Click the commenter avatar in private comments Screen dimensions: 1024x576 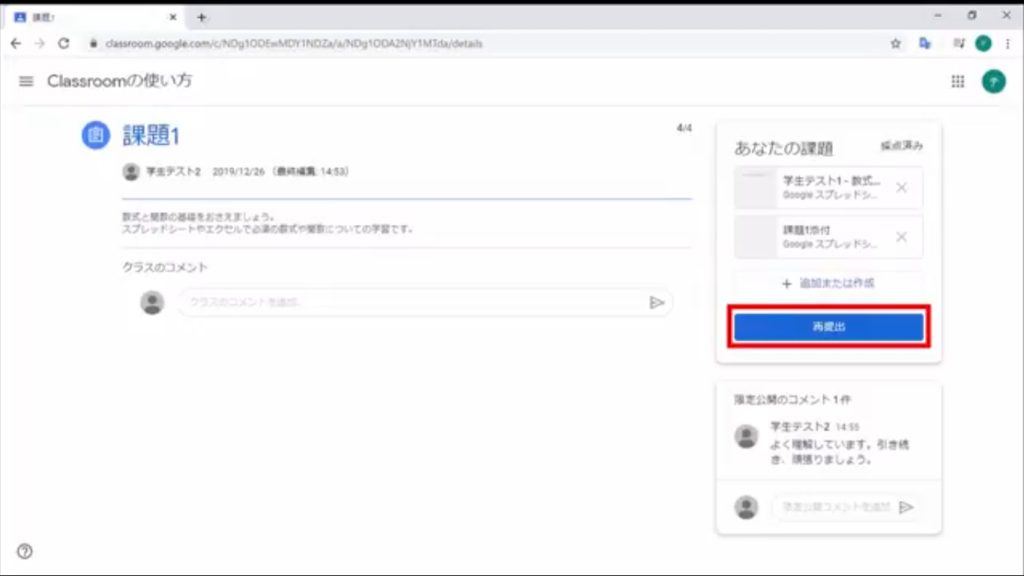pyautogui.click(x=746, y=436)
